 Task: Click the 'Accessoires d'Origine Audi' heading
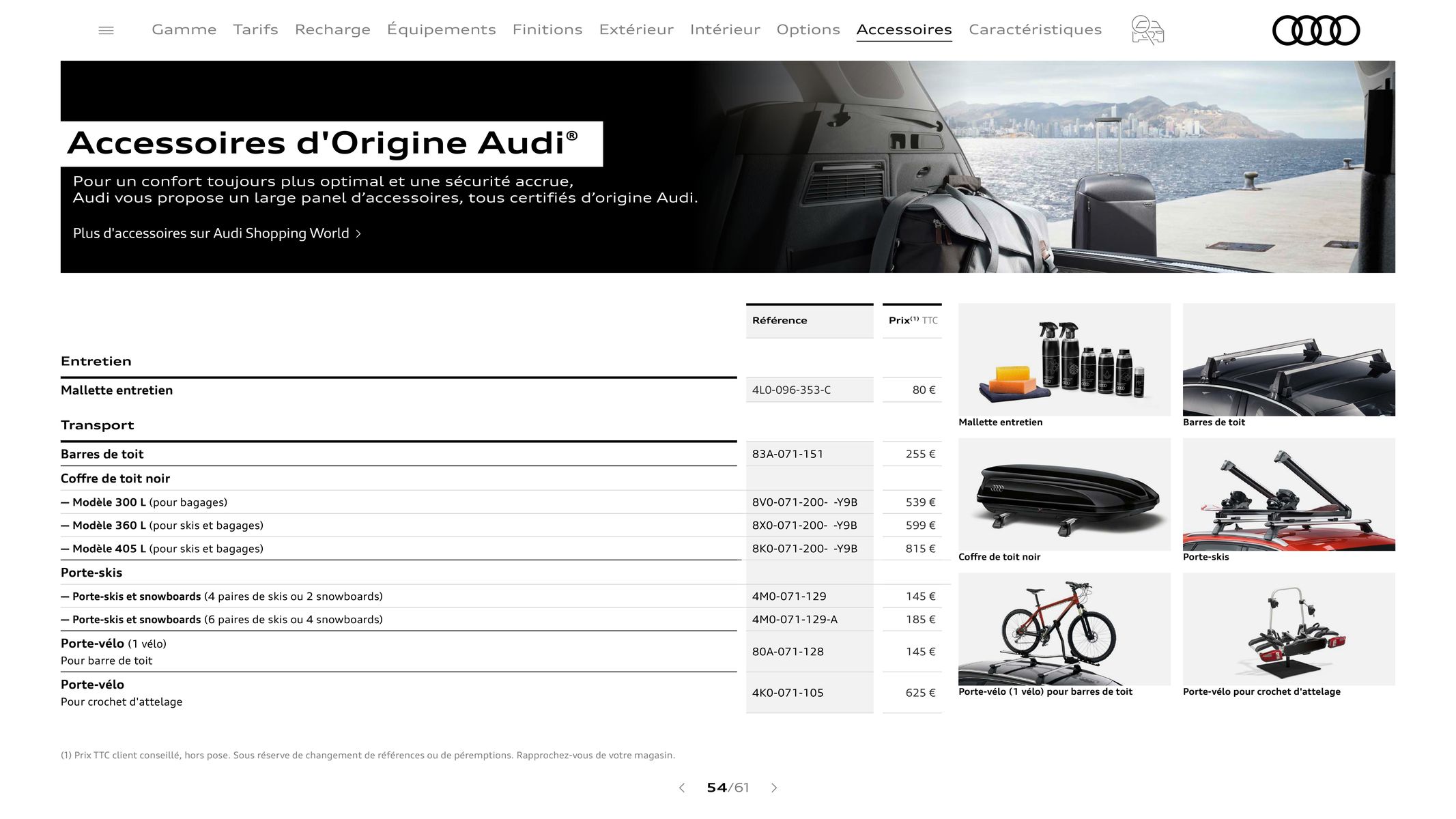pos(323,143)
